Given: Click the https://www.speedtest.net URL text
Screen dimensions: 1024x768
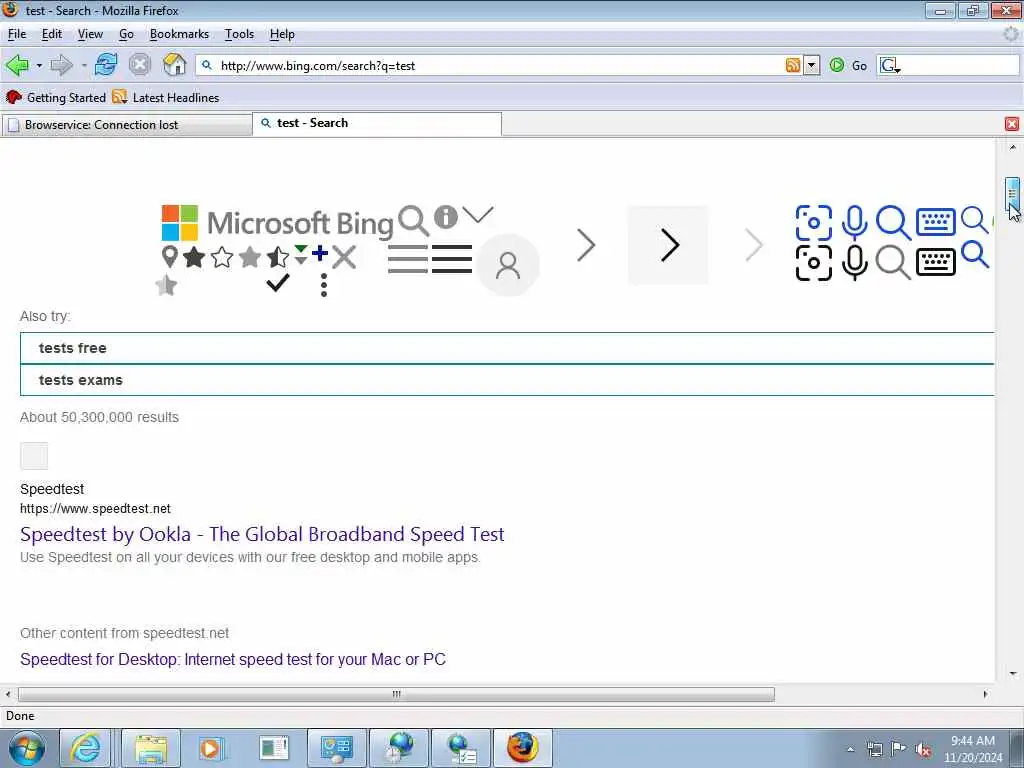Looking at the screenshot, I should tap(95, 509).
